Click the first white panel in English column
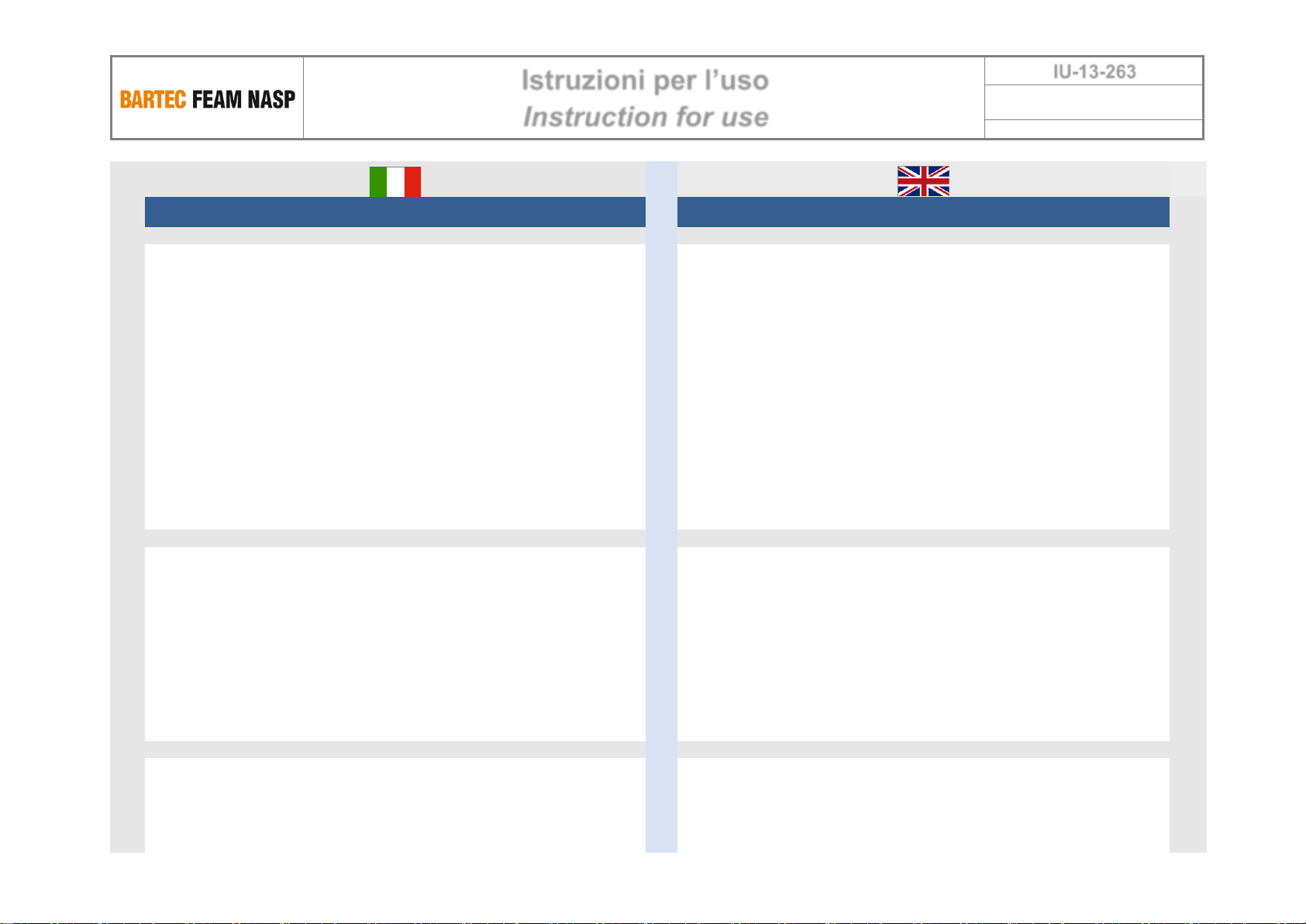The width and height of the screenshot is (1306, 924). [923, 386]
